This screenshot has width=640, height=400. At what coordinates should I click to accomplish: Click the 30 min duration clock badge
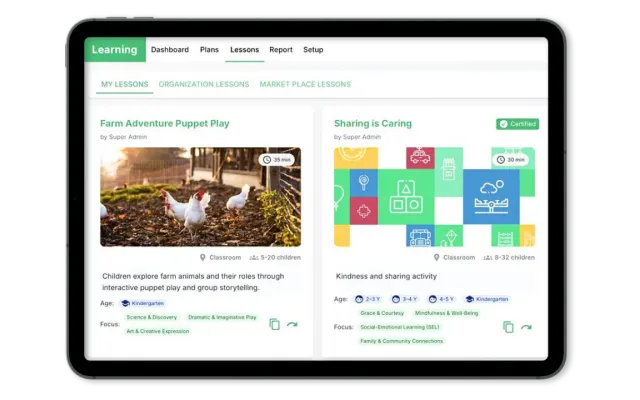[x=511, y=160]
